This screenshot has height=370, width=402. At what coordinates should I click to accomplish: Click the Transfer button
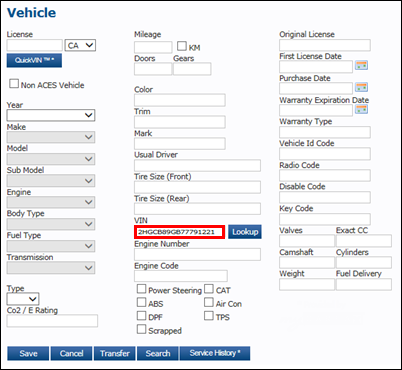pyautogui.click(x=115, y=353)
